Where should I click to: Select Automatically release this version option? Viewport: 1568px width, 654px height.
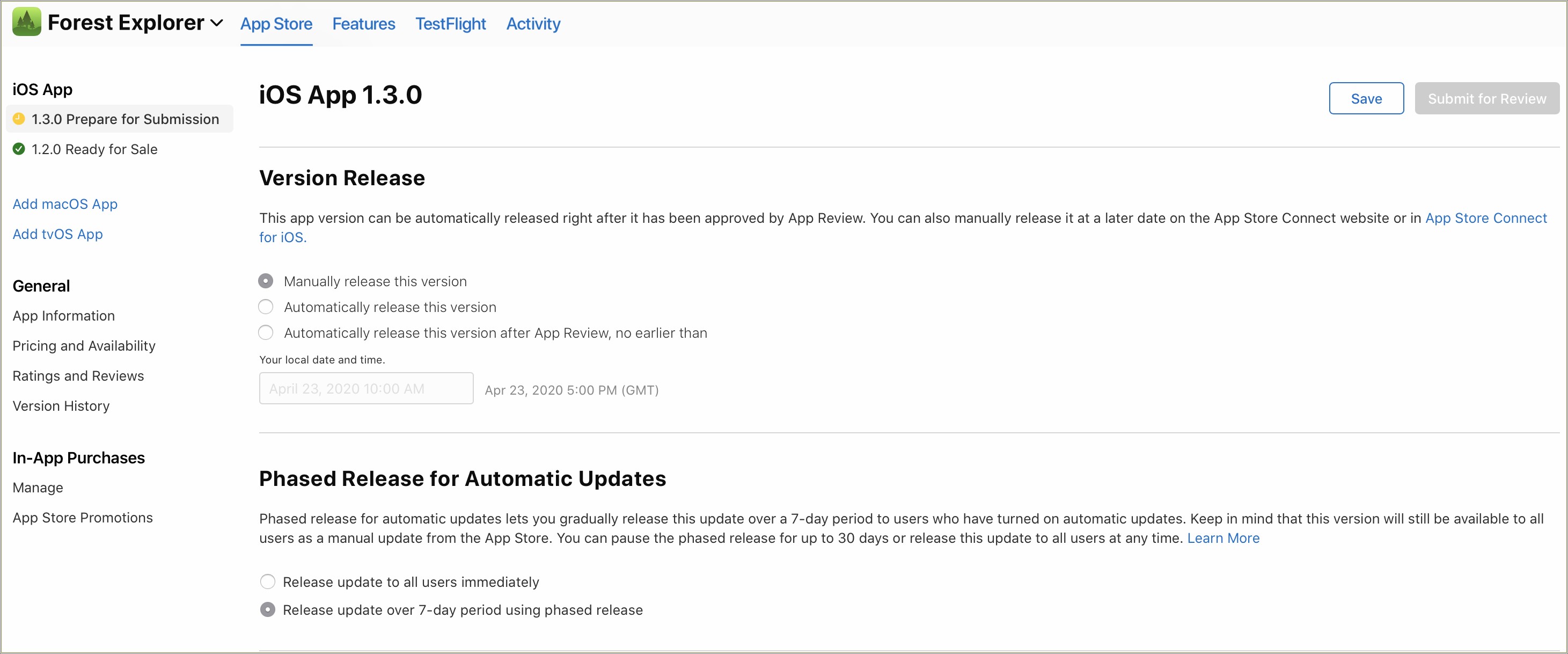tap(266, 307)
